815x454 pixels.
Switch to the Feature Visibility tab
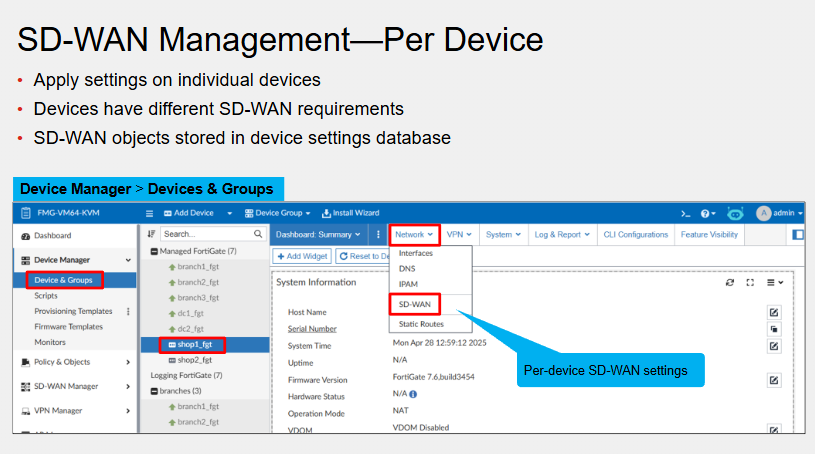coord(709,235)
